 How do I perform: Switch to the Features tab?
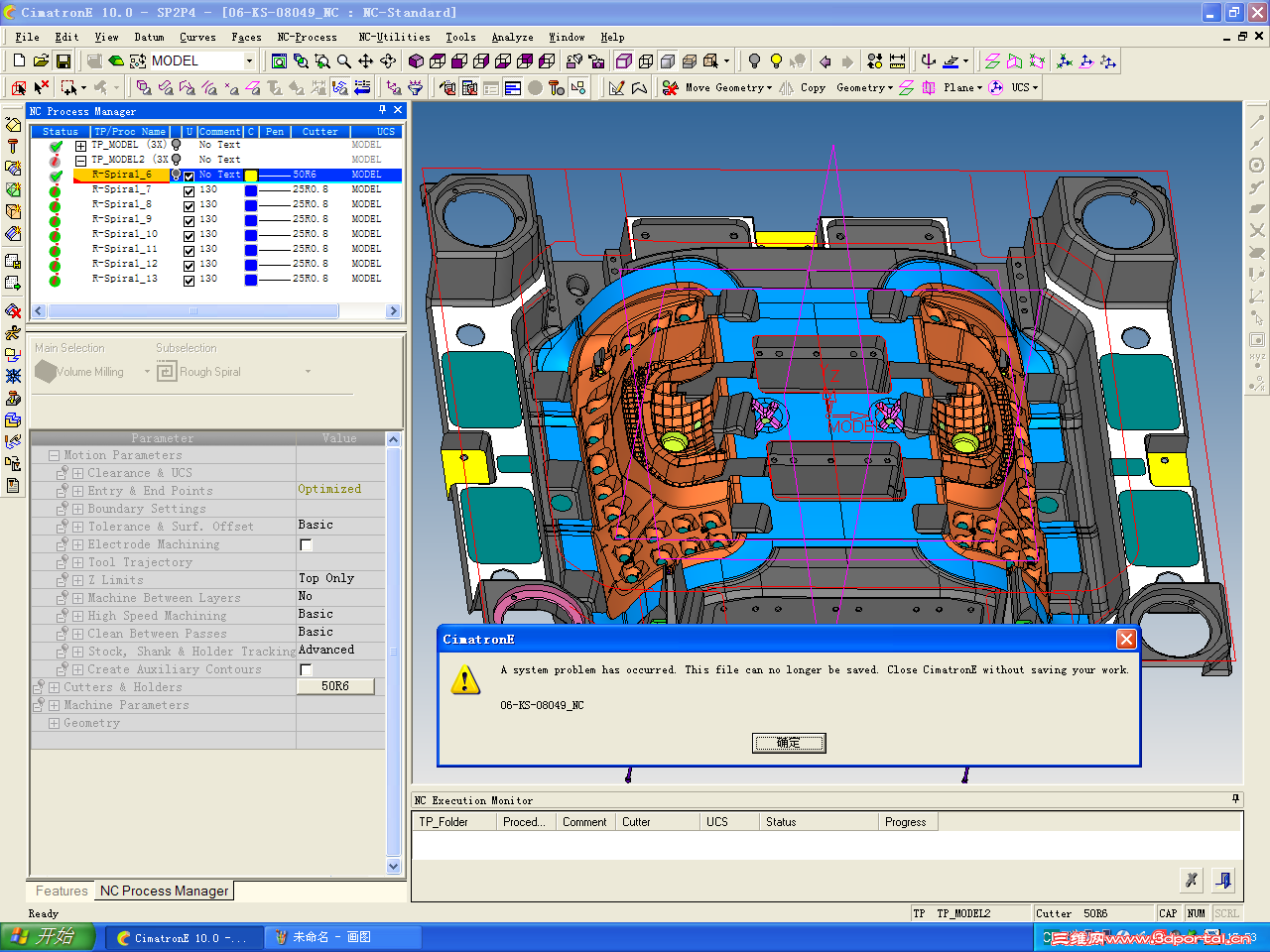(62, 891)
